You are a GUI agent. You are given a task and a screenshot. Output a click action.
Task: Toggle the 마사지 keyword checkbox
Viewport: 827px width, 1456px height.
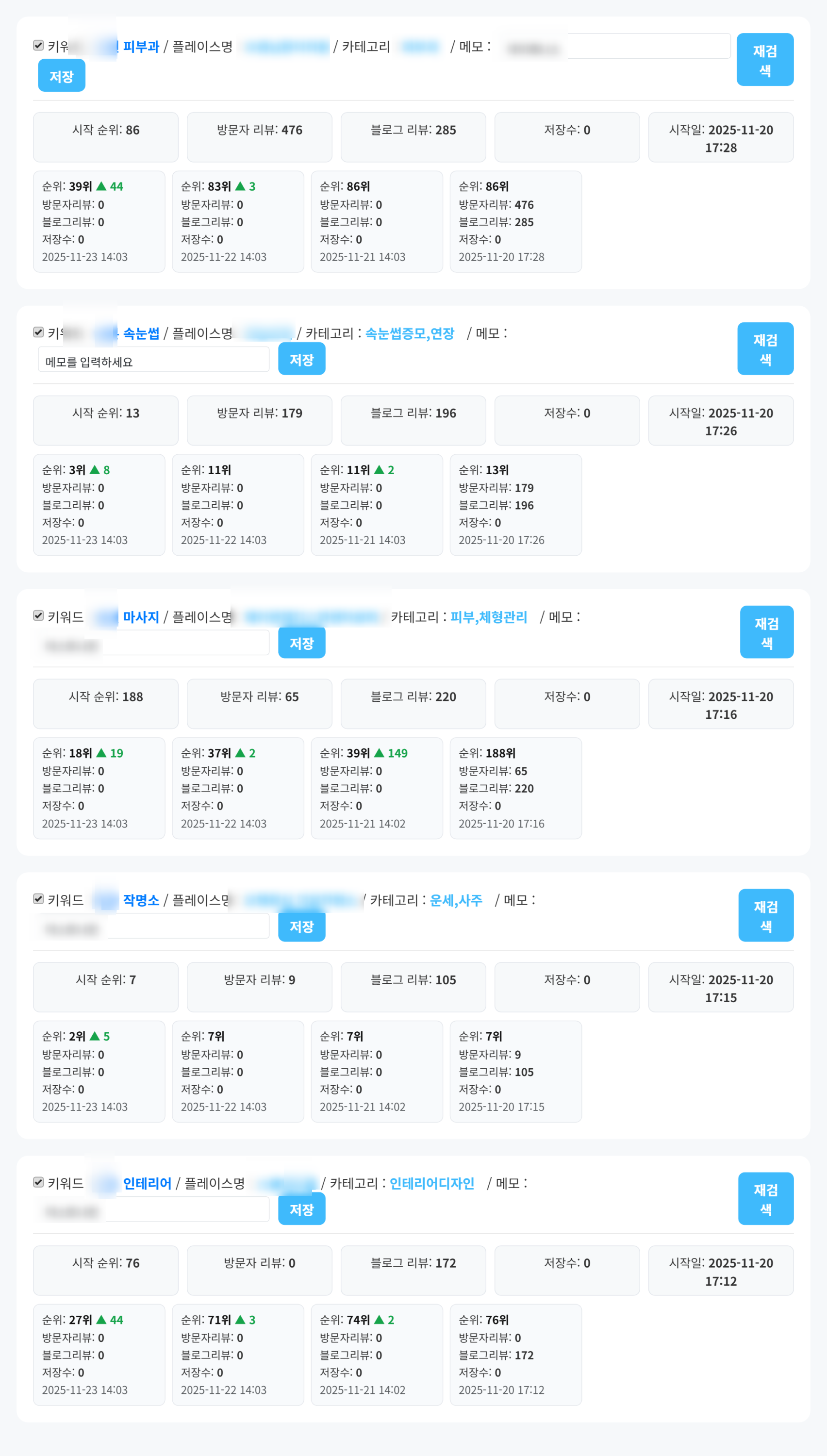39,615
